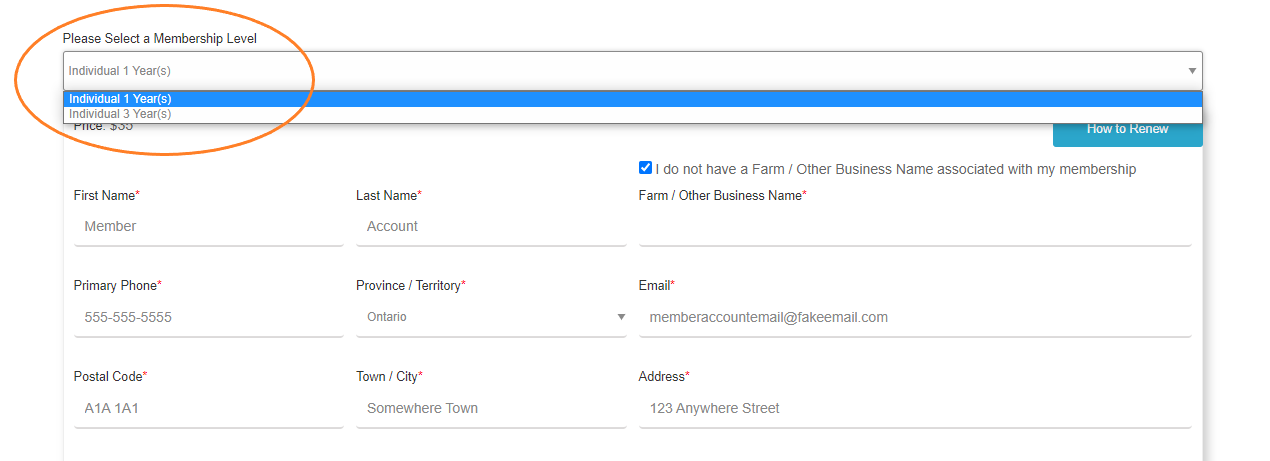The height and width of the screenshot is (461, 1270).
Task: Click the Province / Territory dropdown arrow
Action: (x=620, y=317)
